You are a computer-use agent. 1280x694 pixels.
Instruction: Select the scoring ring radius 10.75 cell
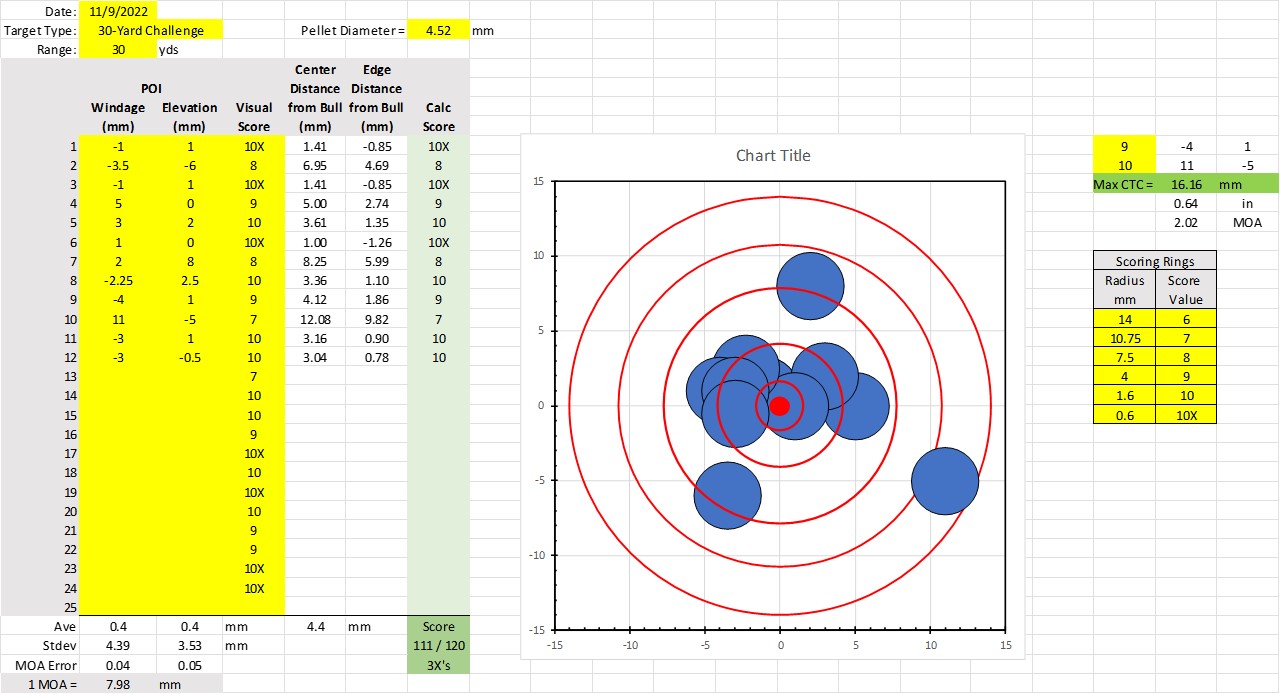pyautogui.click(x=1124, y=337)
